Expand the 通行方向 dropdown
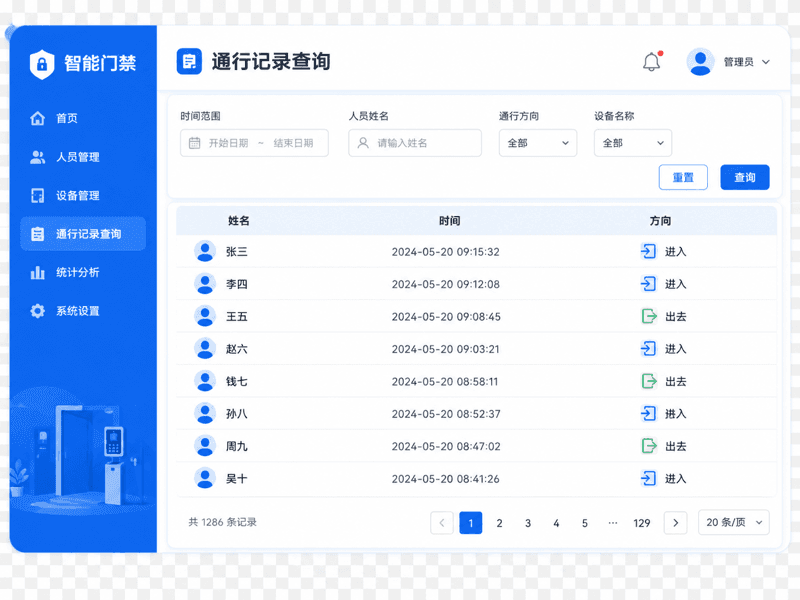 [538, 143]
